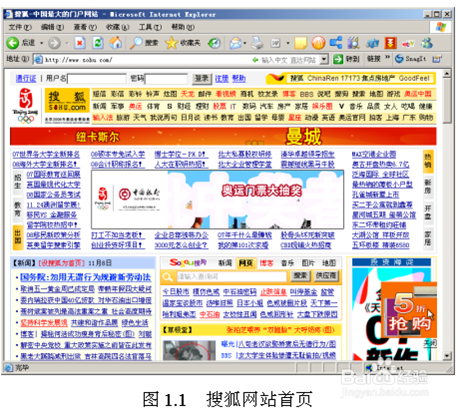Click the orange globe toolbar icon
Image resolution: width=458 pixels, height=410 pixels.
(318, 43)
